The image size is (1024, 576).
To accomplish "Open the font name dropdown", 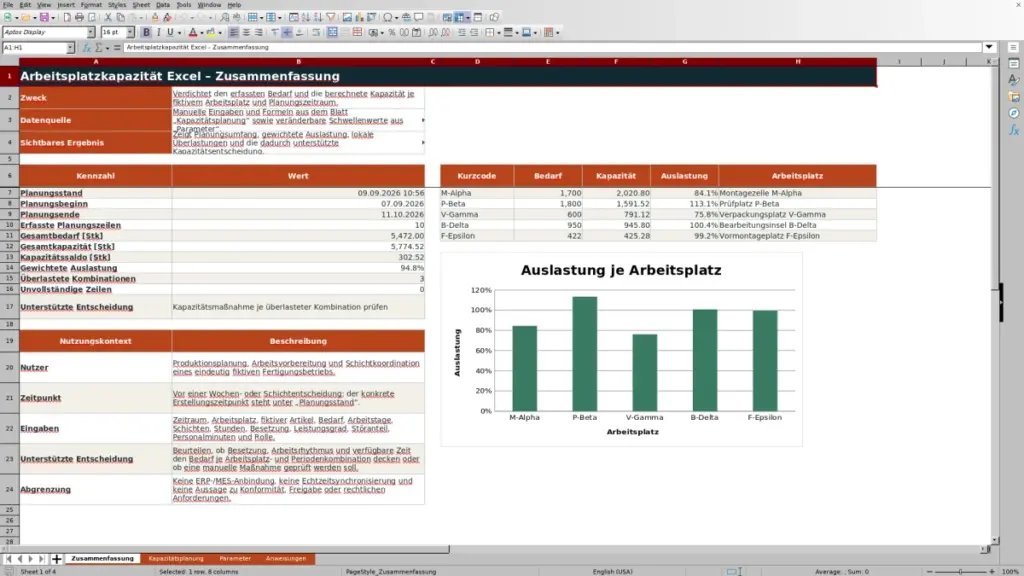I will (x=91, y=32).
